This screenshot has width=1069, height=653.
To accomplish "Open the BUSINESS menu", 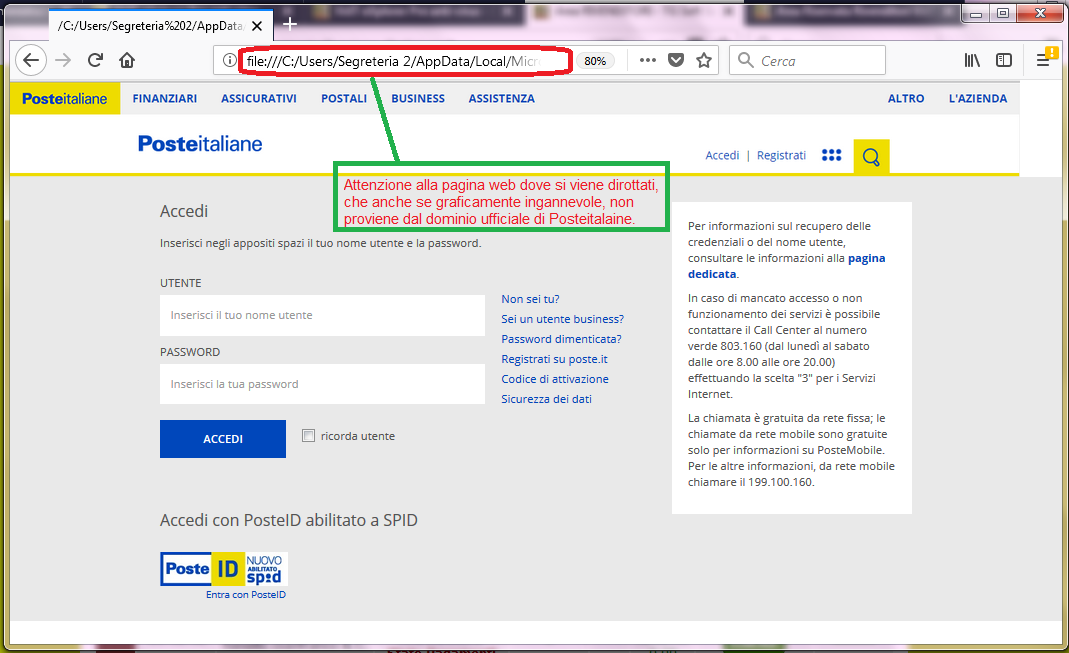I will pyautogui.click(x=418, y=99).
